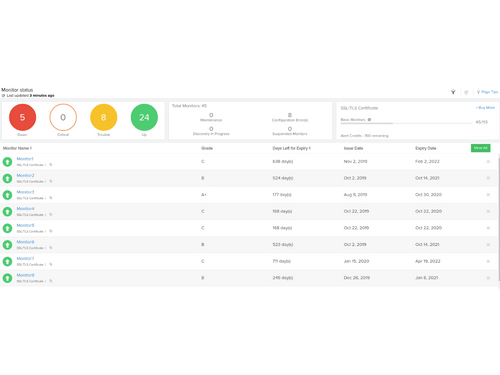Select the Dec 26, 2019 issue date

tap(357, 278)
